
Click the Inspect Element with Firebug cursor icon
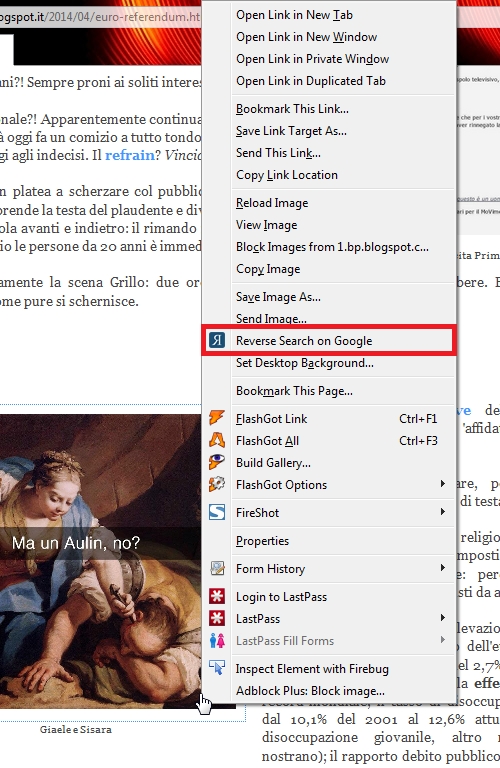217,668
